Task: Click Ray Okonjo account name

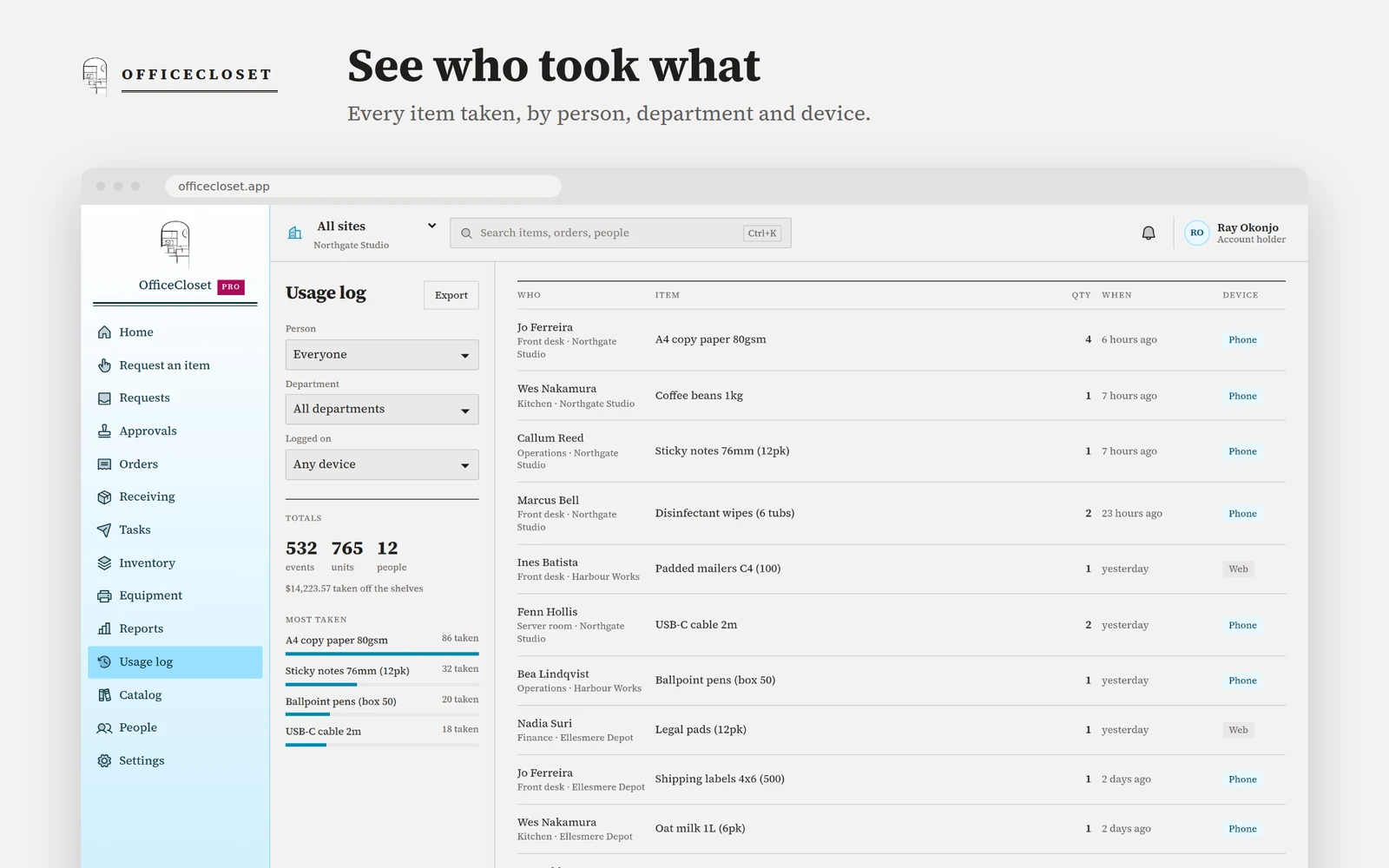Action: coord(1247,227)
